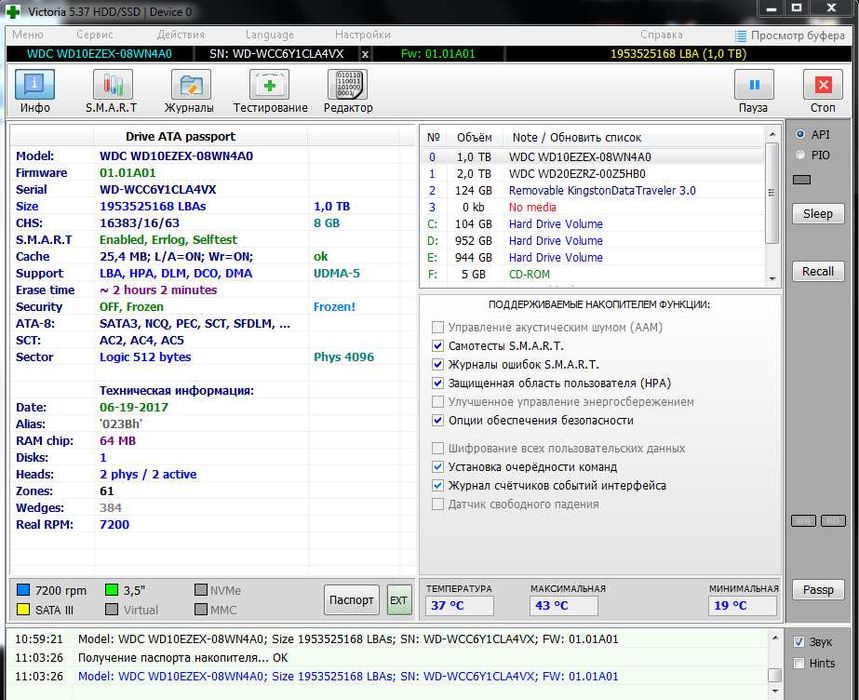Click the 19 °C minimum temperature field
The image size is (859, 700).
[x=742, y=605]
